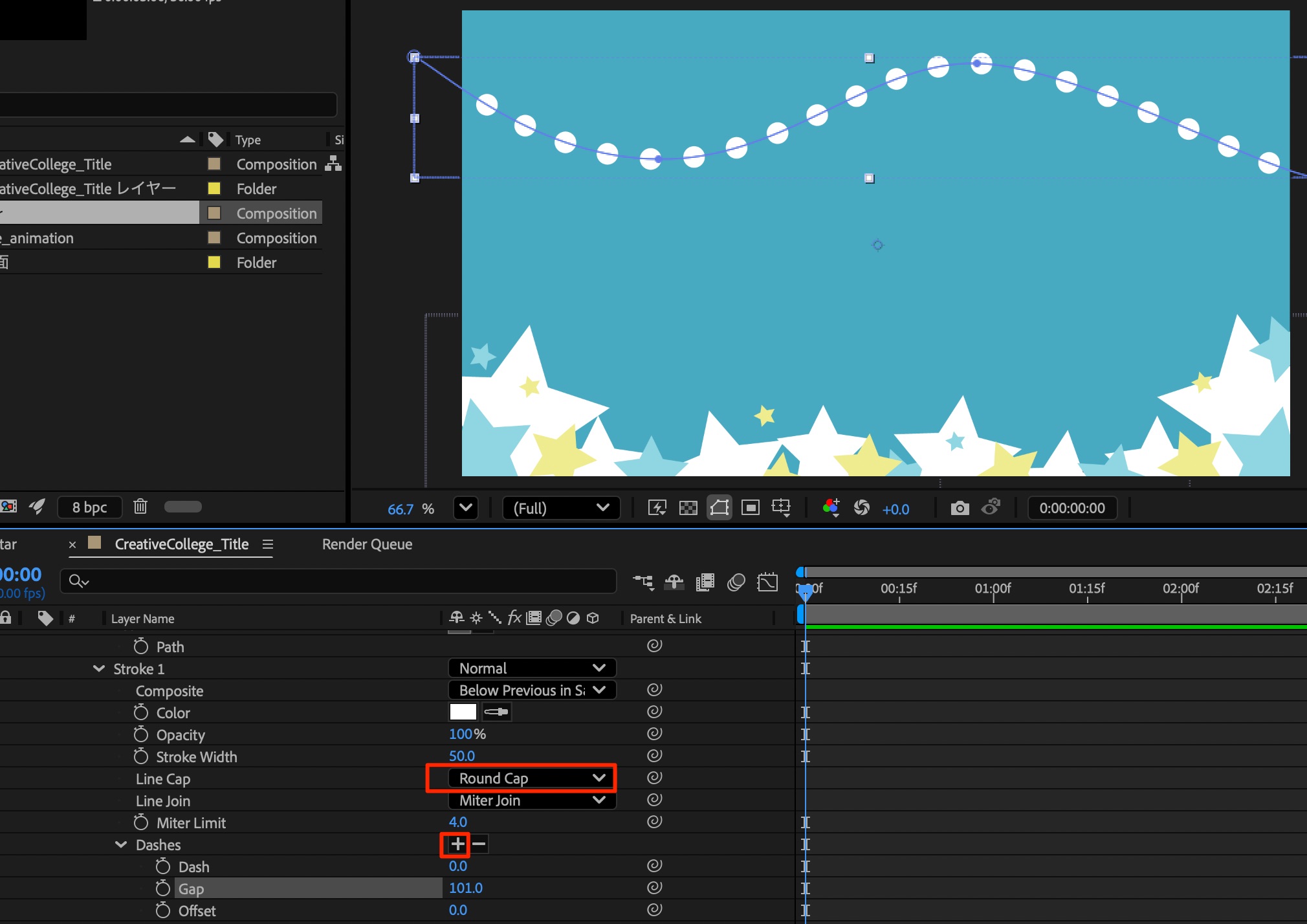Enable the motion blur switch icon

pos(736,582)
